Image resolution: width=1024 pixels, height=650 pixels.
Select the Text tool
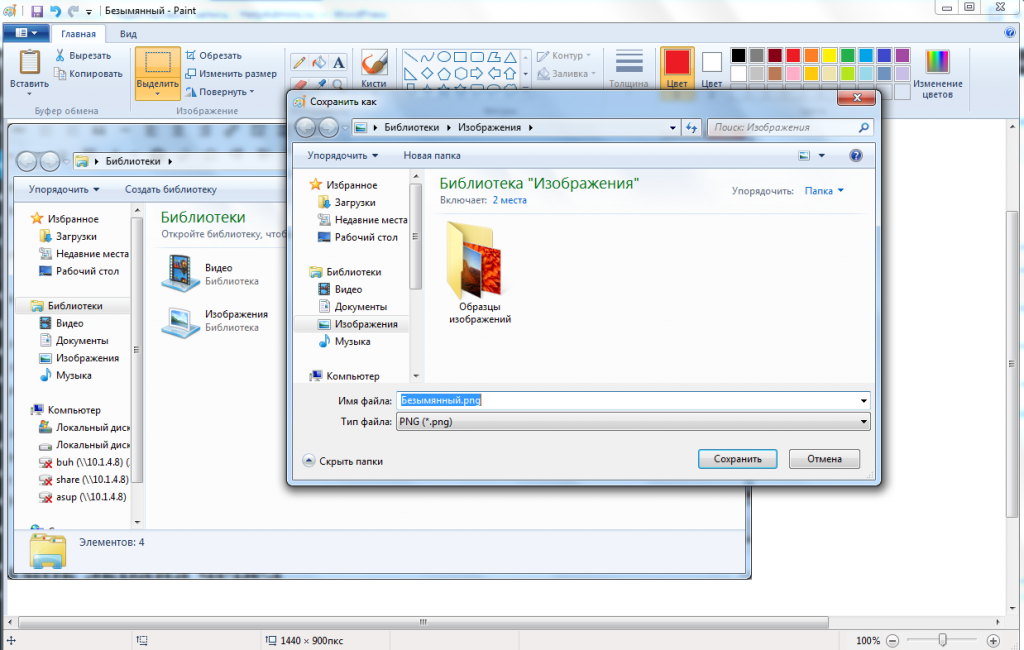click(x=338, y=63)
